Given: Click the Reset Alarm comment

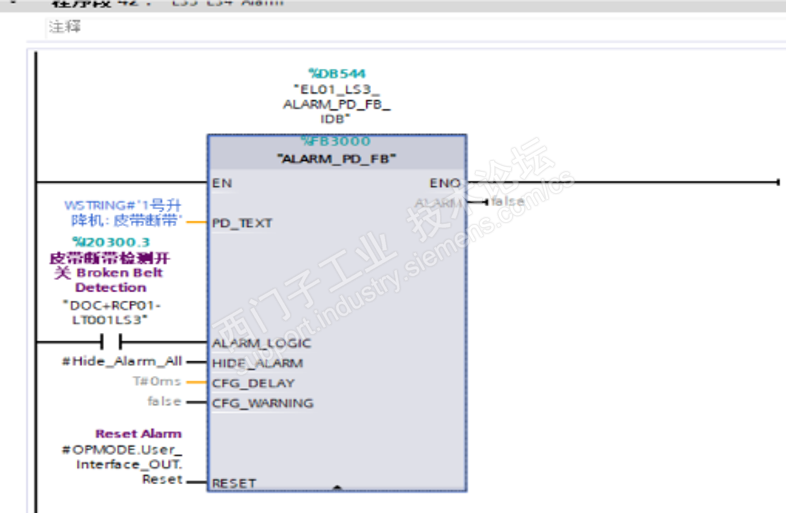Looking at the screenshot, I should (138, 434).
